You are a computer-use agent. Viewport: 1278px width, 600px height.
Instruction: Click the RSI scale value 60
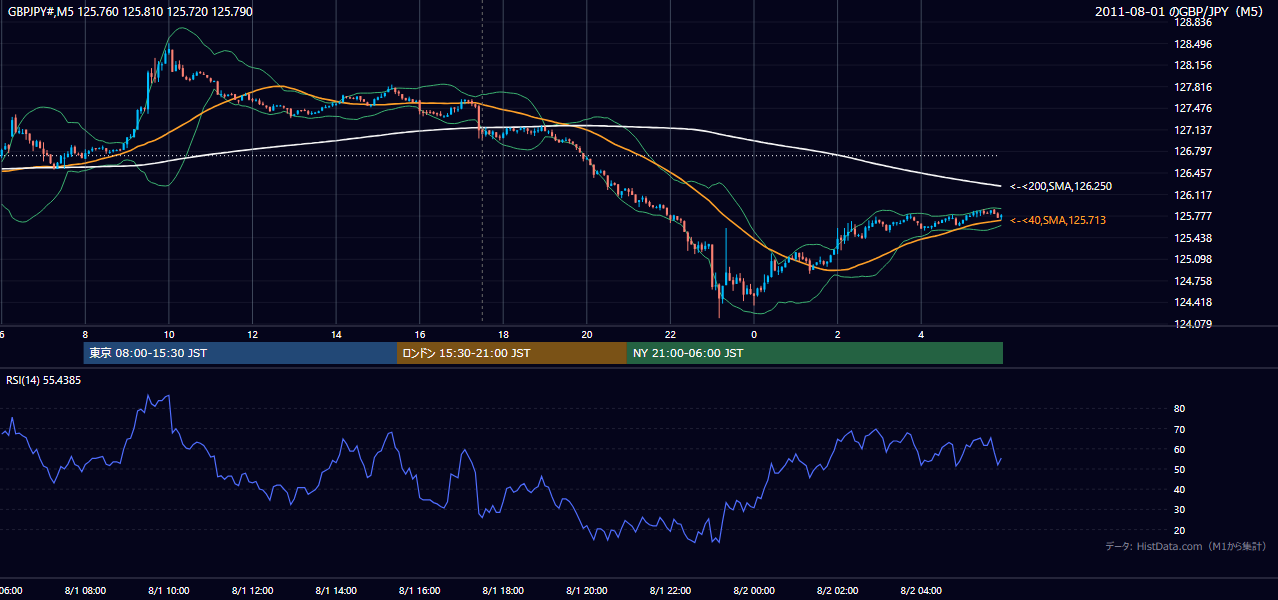1179,449
